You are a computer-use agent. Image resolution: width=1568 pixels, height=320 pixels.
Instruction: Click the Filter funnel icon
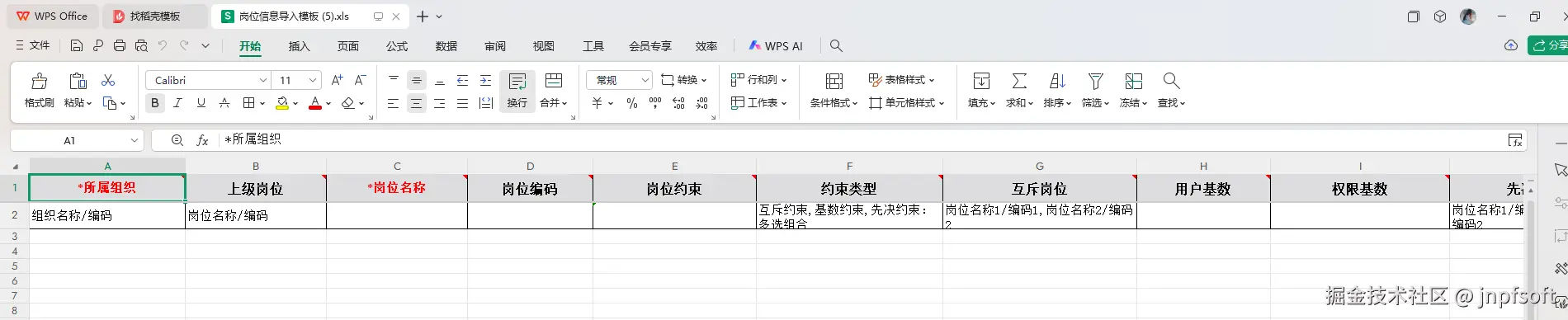tap(1095, 81)
